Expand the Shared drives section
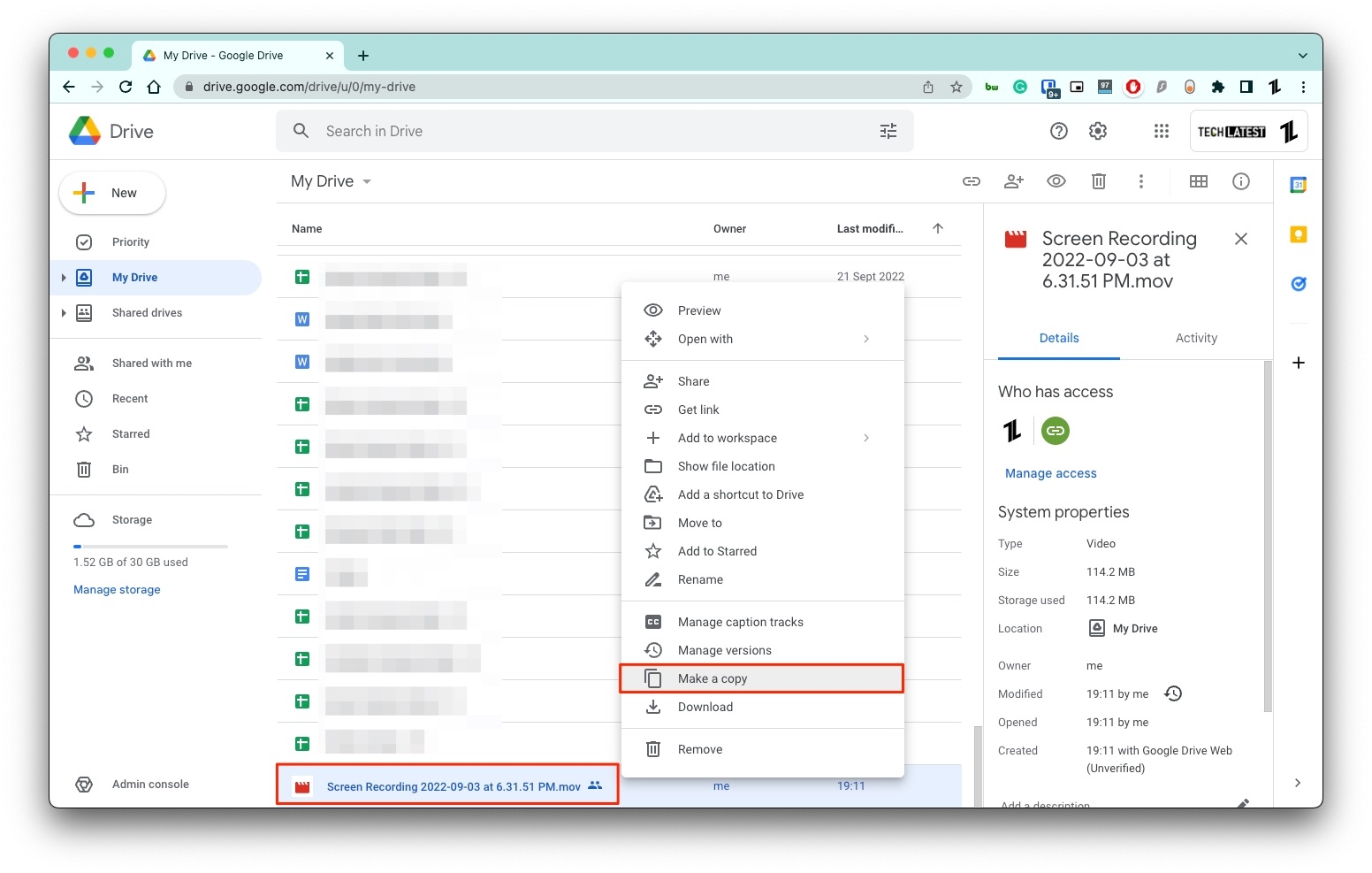Viewport: 1372px width, 873px height. 63,312
